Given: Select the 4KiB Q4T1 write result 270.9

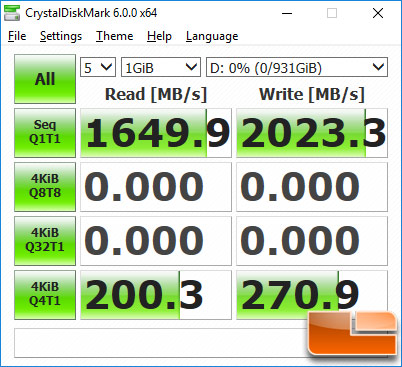Looking at the screenshot, I should point(312,295).
